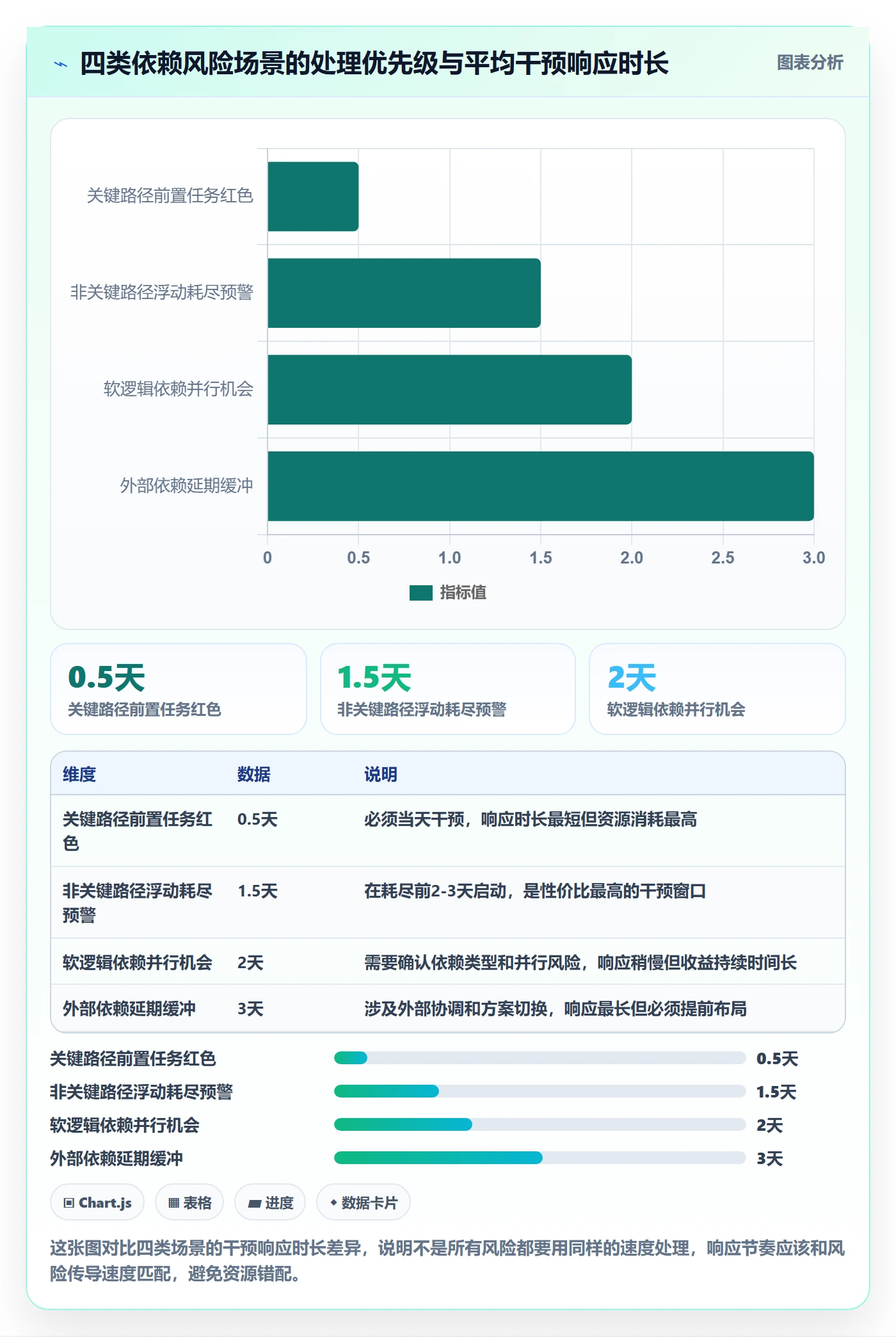Toggle the 指标值 legend color swatch
Viewport: 896px width, 1337px height.
421,593
